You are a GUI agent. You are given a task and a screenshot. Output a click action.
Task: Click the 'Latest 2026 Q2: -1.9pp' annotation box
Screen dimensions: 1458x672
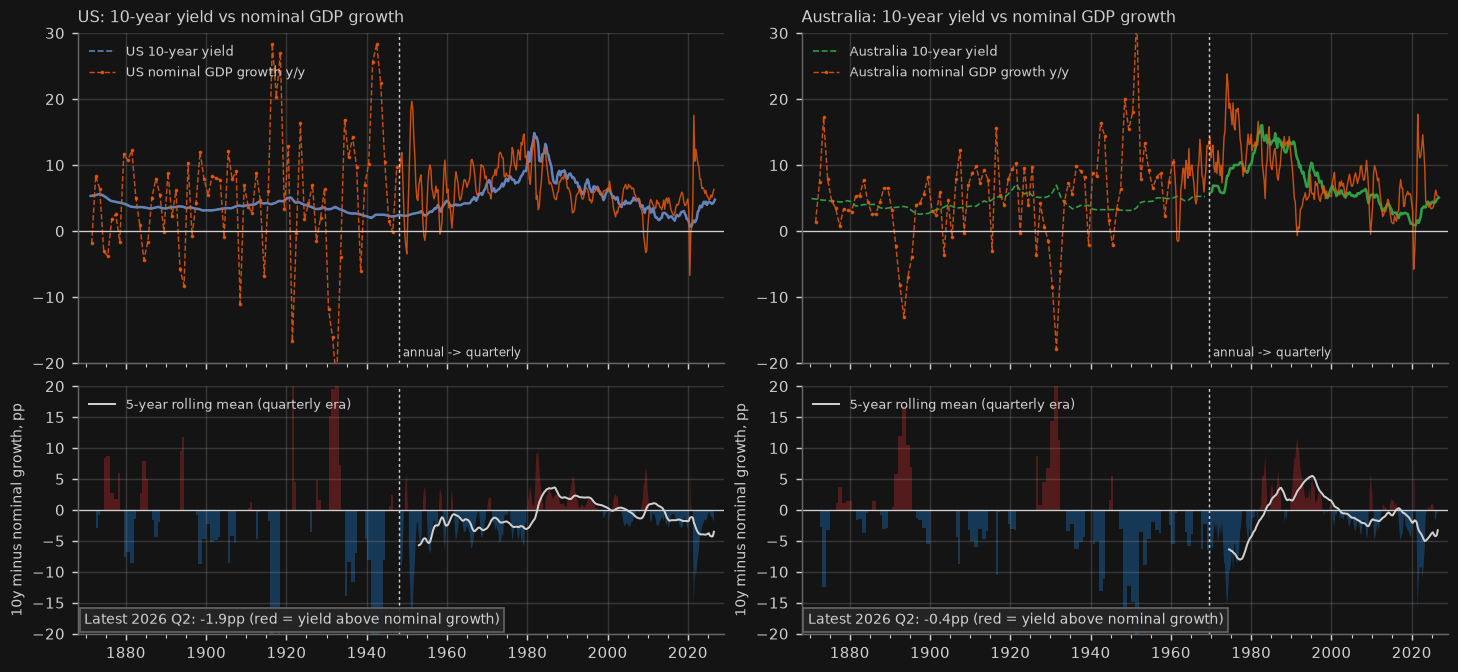[x=291, y=619]
